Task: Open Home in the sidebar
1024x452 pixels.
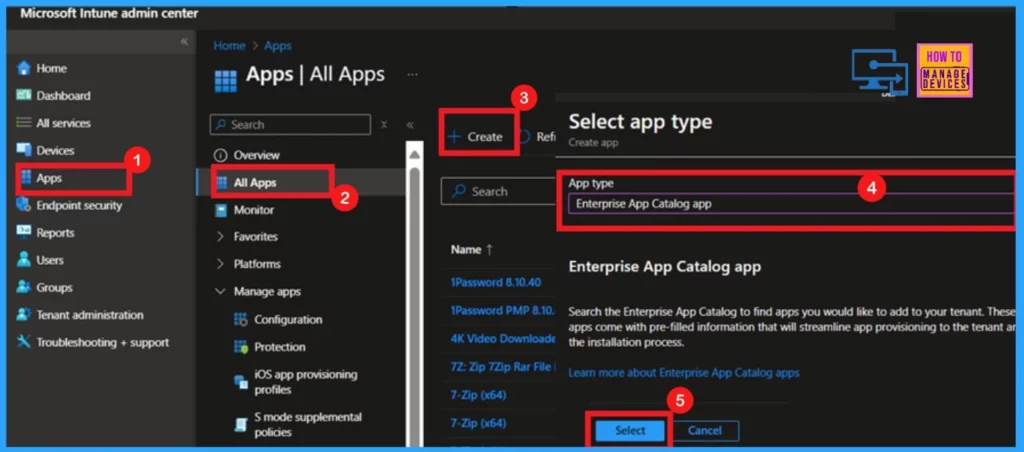Action: point(52,68)
